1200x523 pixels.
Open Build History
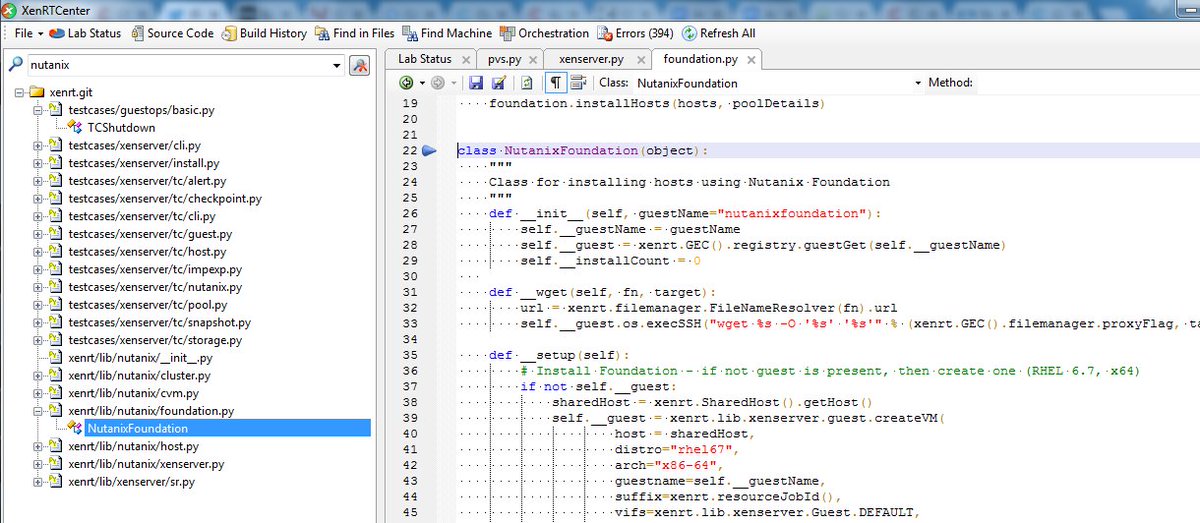point(264,33)
